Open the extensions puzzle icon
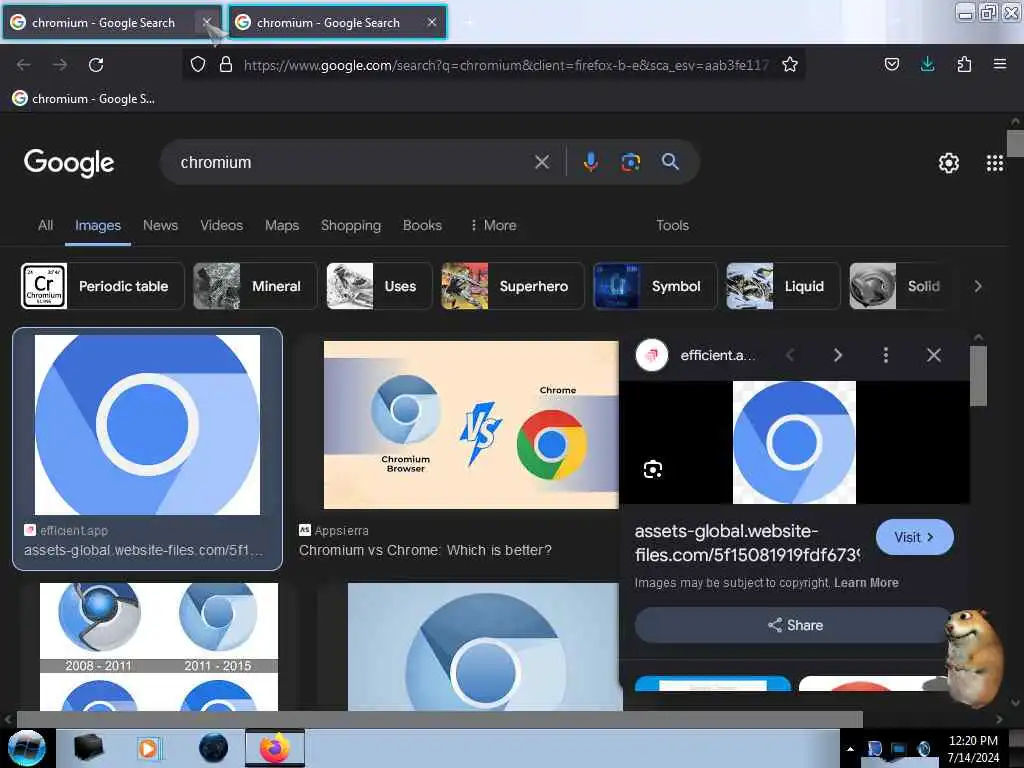The height and width of the screenshot is (768, 1024). click(x=964, y=64)
